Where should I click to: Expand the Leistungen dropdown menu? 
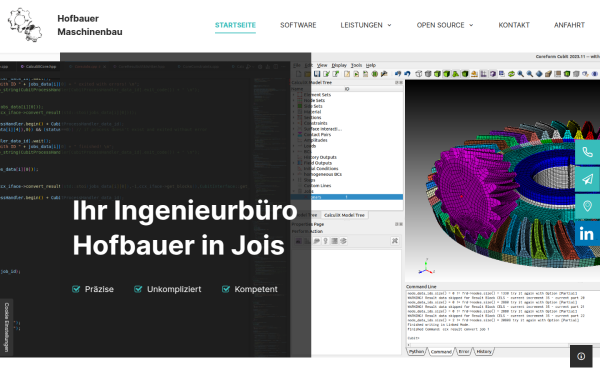pos(366,25)
